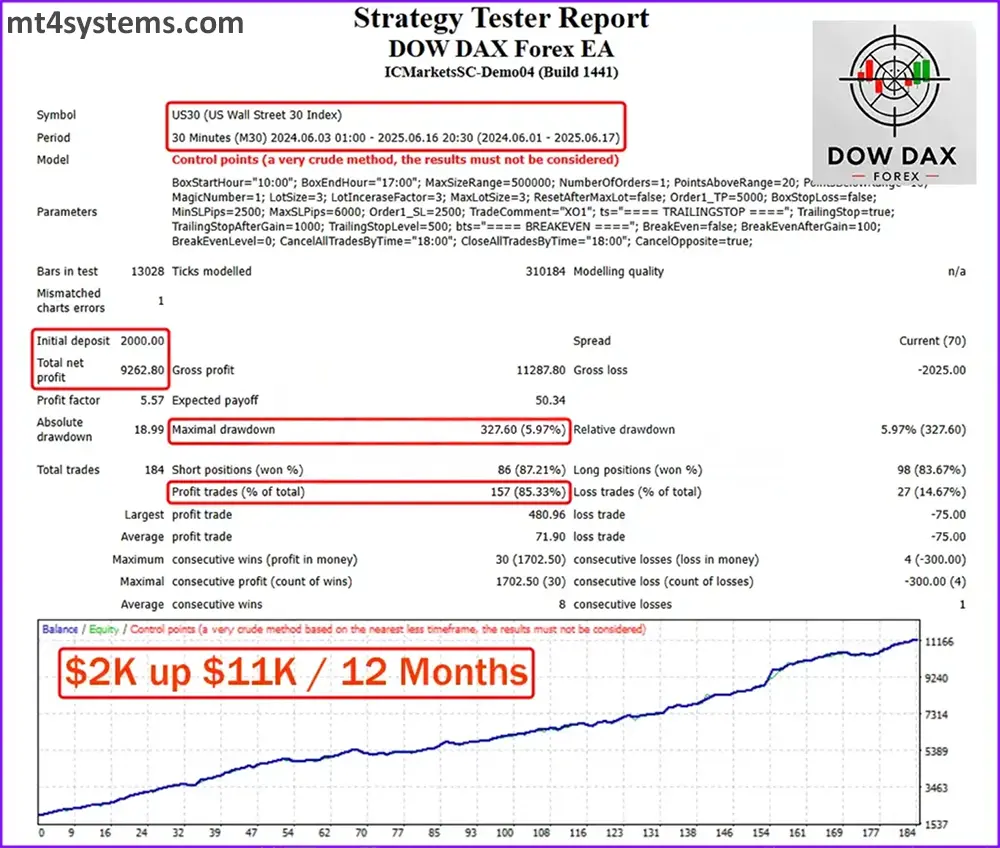Click the red Control points model warning
This screenshot has width=1000, height=848.
395,160
